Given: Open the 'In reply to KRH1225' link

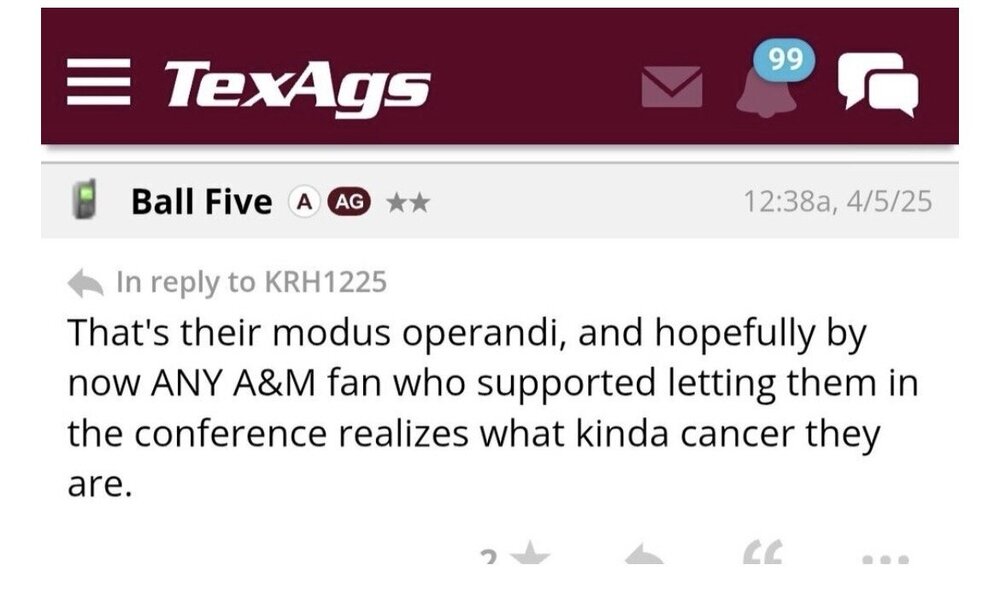Looking at the screenshot, I should point(251,283).
